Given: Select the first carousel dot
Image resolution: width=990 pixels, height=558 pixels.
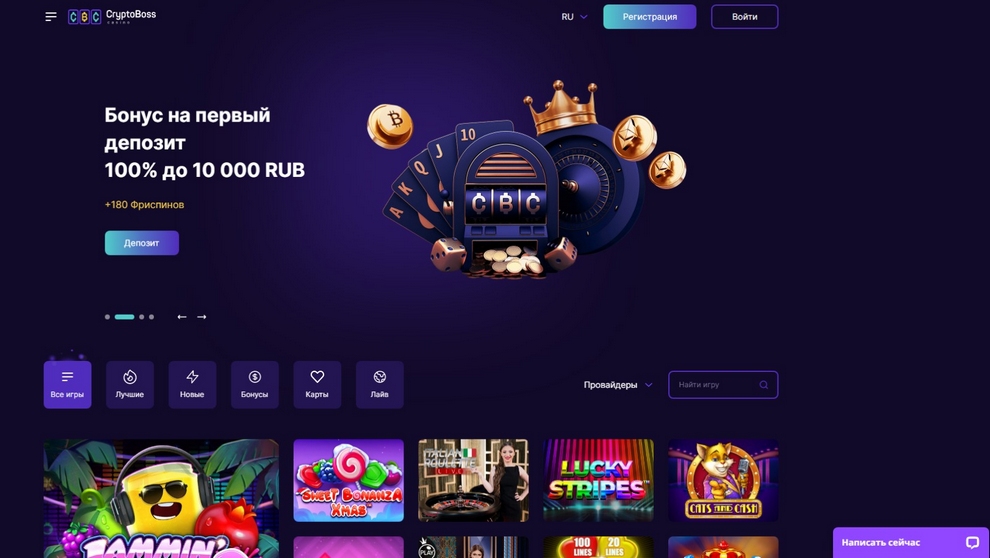Looking at the screenshot, I should (107, 317).
